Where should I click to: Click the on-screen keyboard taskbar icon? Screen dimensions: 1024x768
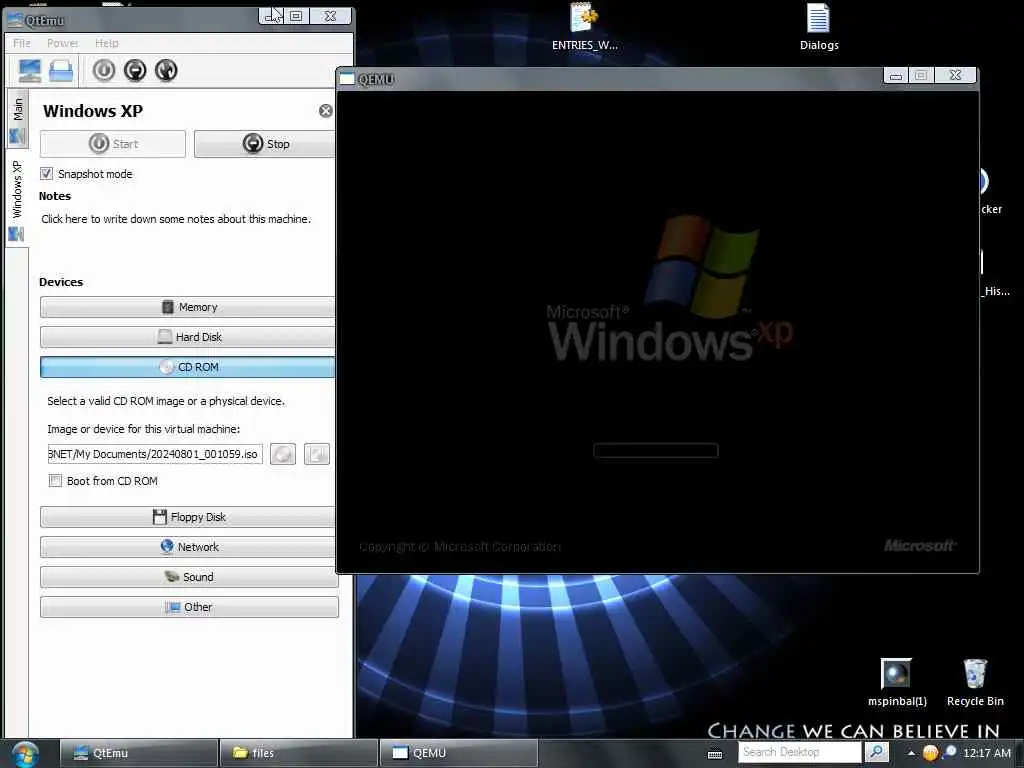[x=715, y=754]
